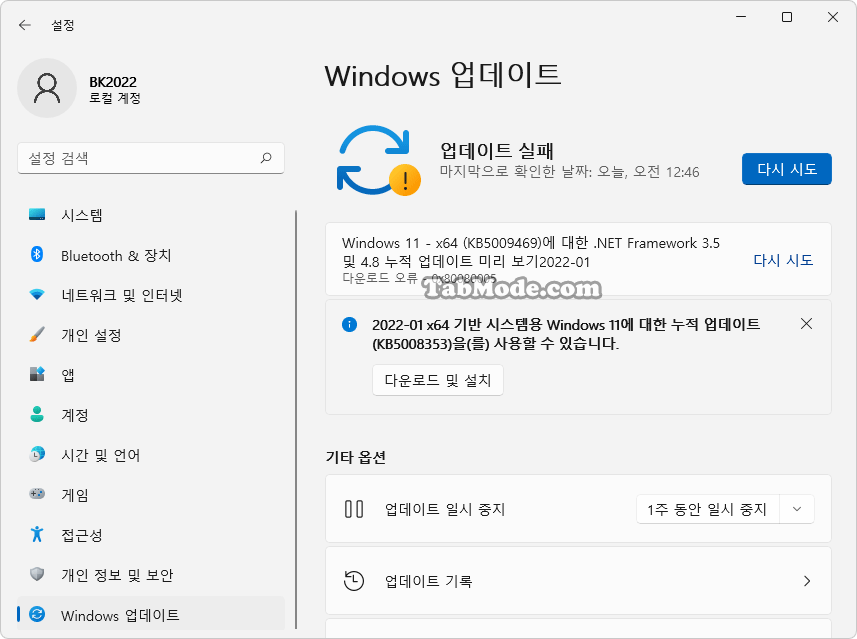The image size is (857, 639).
Task: Click the 설정 검색 search field
Action: 151,158
